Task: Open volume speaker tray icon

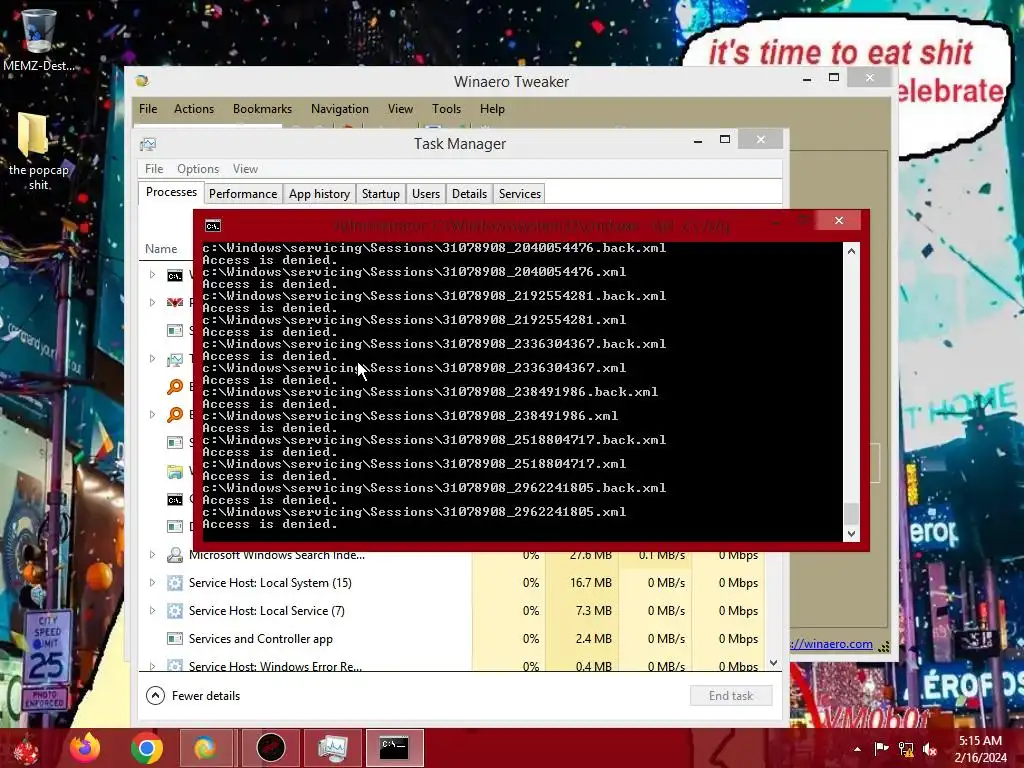Action: point(930,749)
